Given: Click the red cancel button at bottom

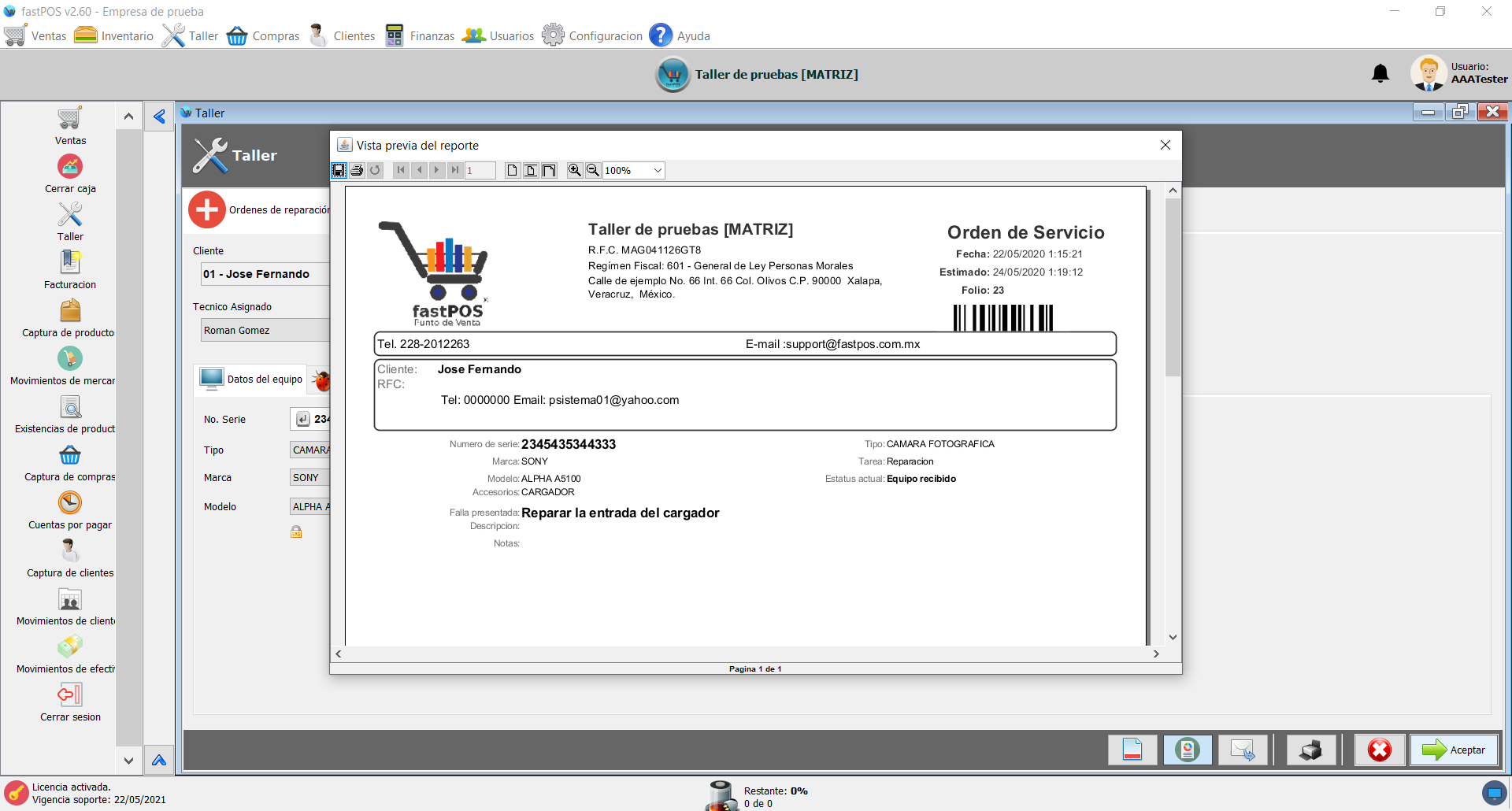Looking at the screenshot, I should pos(1379,750).
